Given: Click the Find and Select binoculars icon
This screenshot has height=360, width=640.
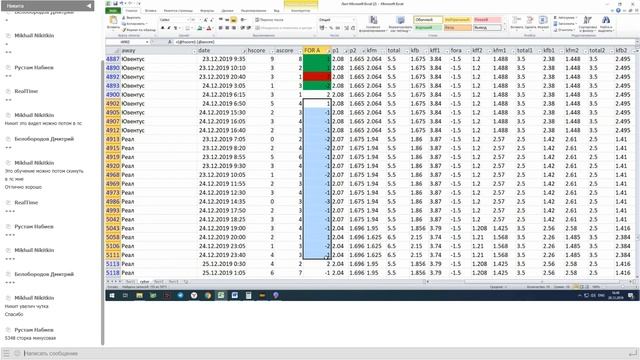Looking at the screenshot, I should [606, 20].
